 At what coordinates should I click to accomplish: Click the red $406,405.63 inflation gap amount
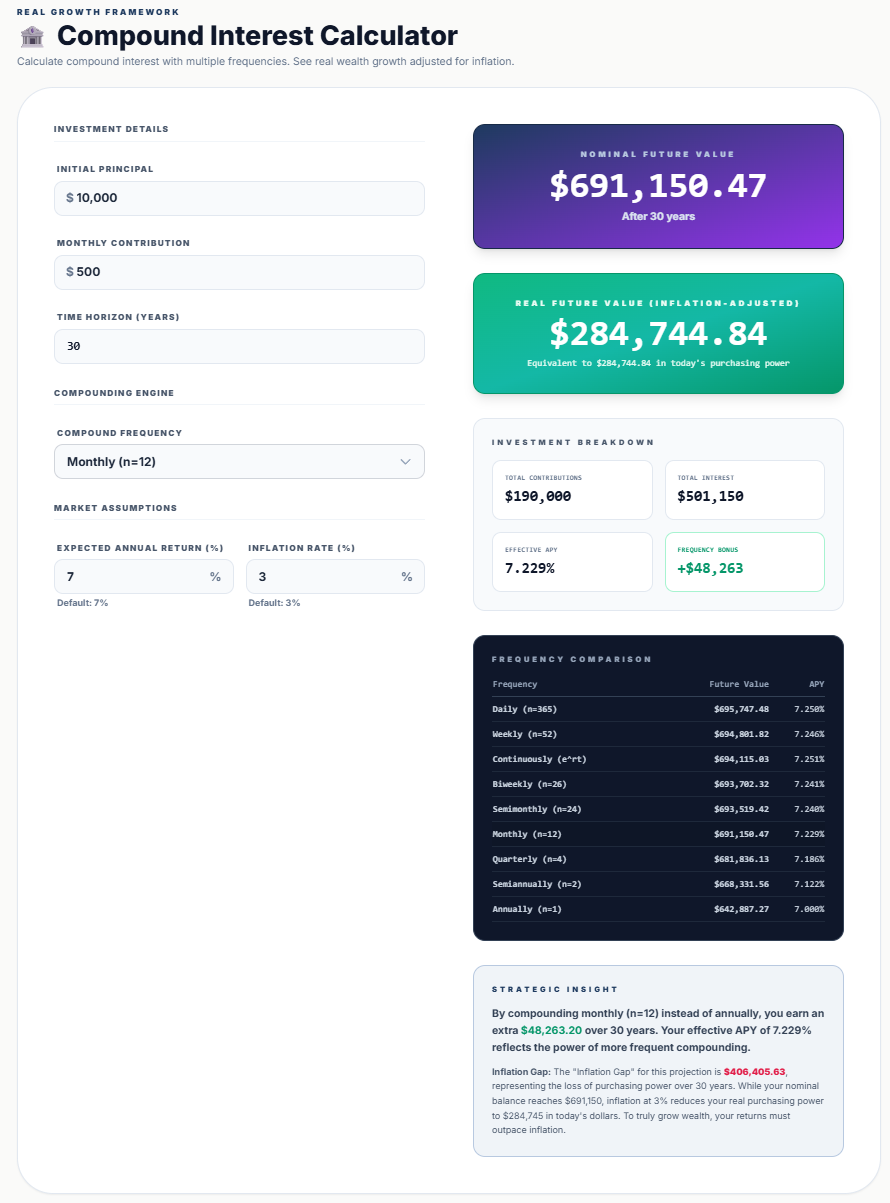tap(755, 1071)
